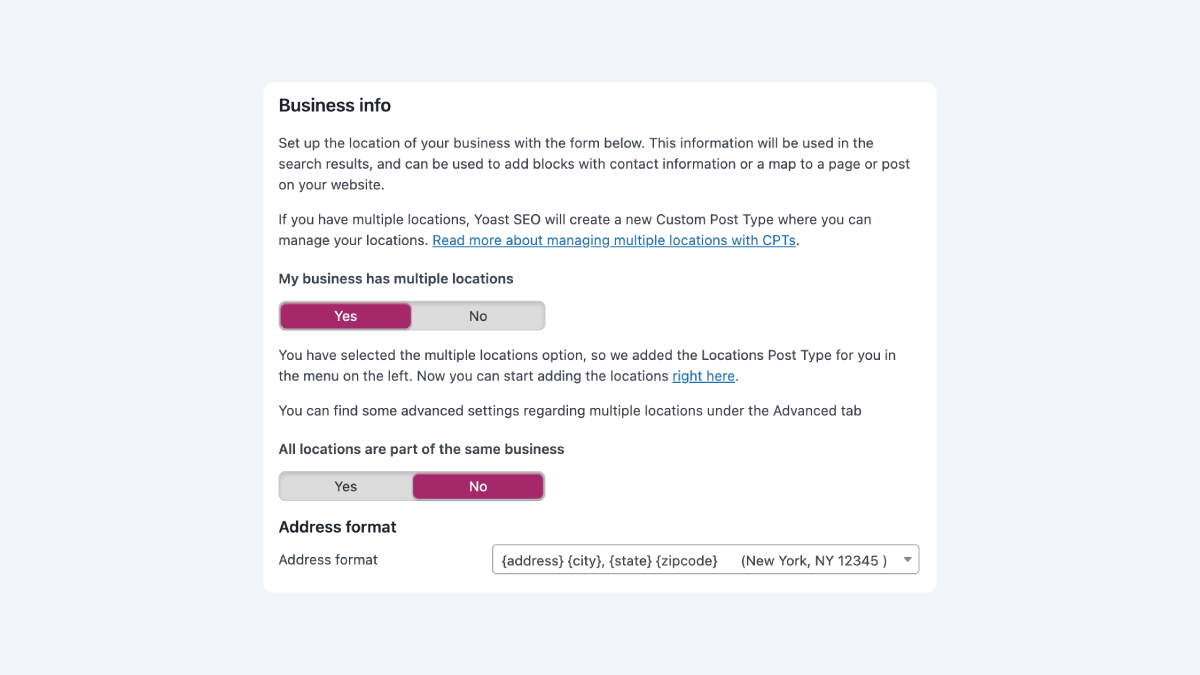Click the Address format dropdown arrow

(x=907, y=560)
